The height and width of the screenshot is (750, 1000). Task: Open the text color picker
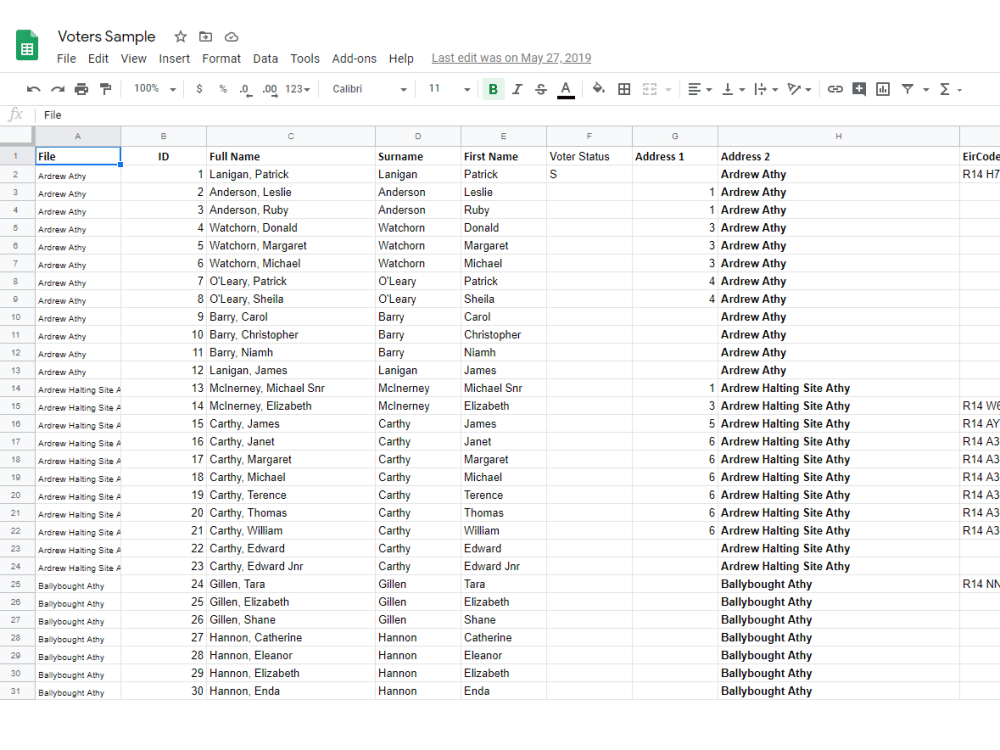click(566, 89)
